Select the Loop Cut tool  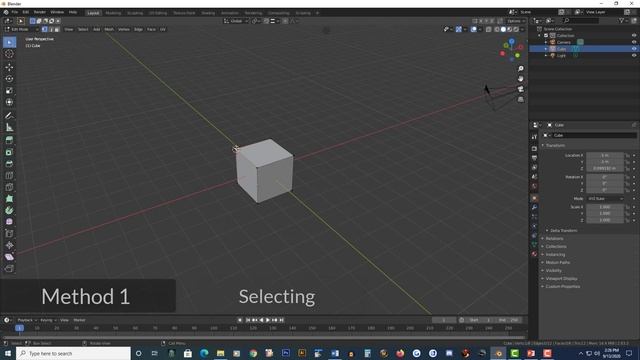tap(9, 176)
